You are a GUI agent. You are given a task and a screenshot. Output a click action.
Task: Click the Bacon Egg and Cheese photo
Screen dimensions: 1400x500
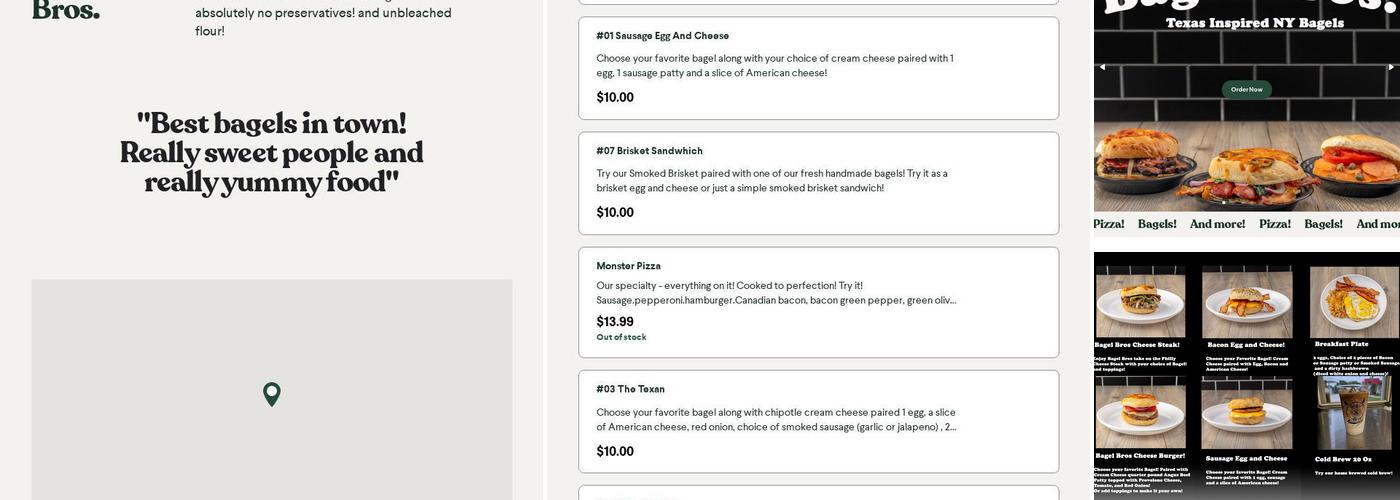tap(1246, 301)
